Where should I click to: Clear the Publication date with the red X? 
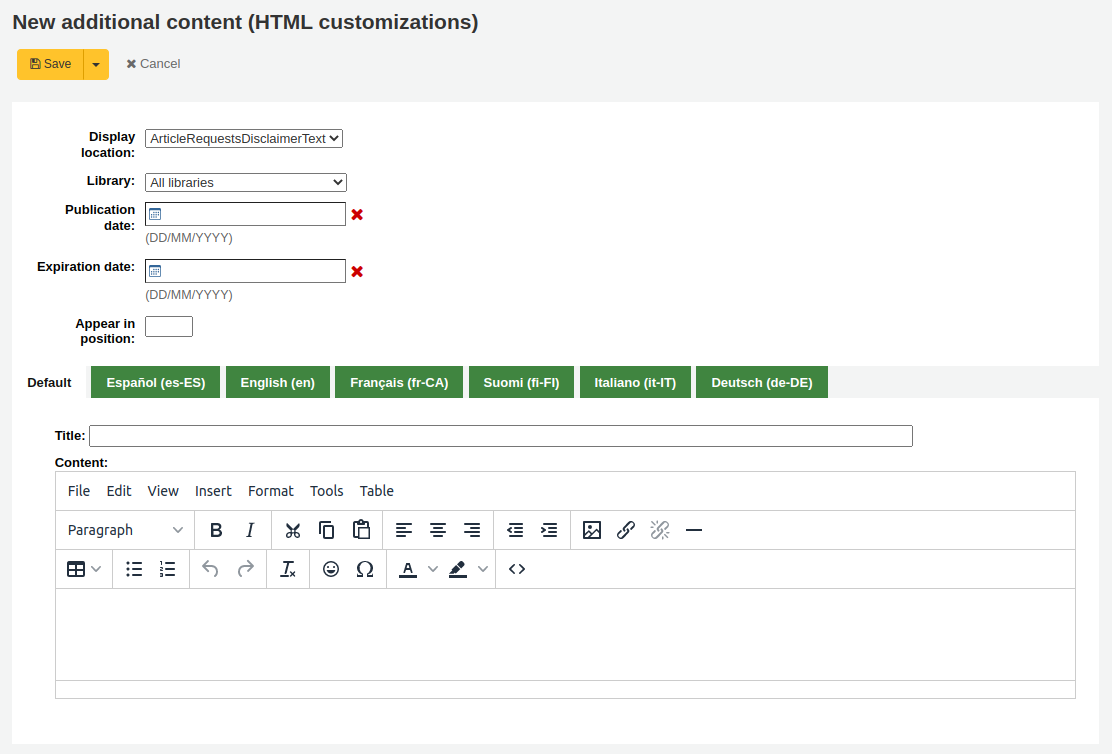[x=357, y=214]
